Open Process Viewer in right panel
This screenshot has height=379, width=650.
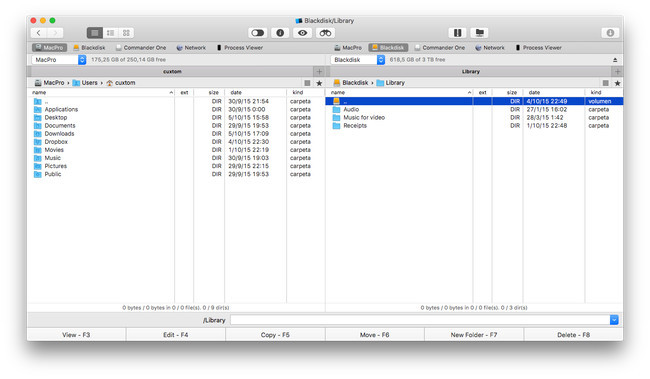tap(538, 48)
